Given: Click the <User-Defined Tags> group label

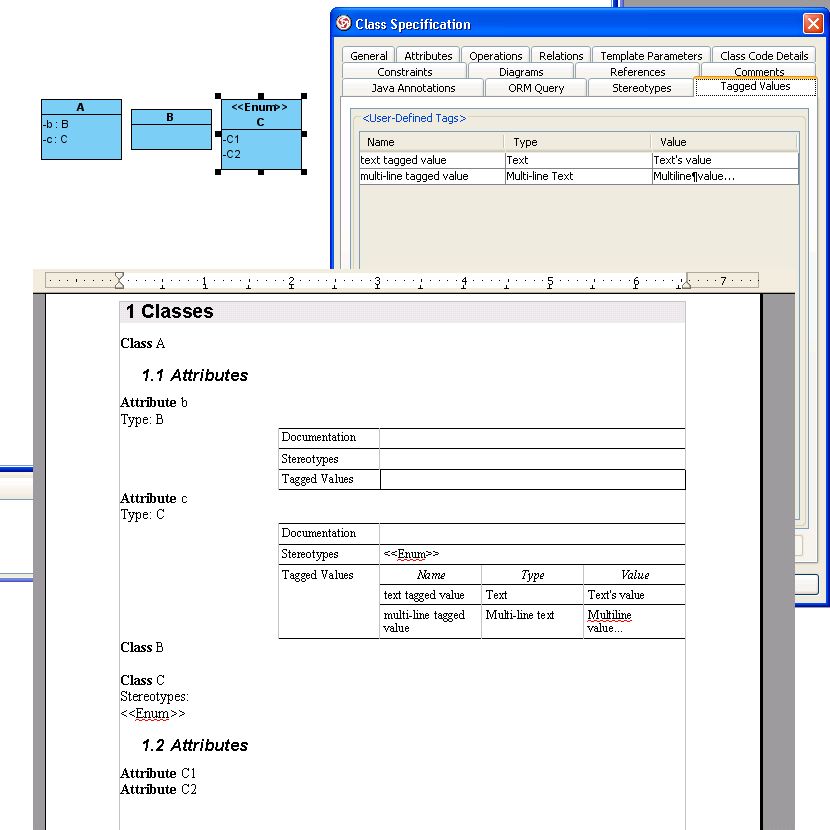Looking at the screenshot, I should (x=414, y=118).
